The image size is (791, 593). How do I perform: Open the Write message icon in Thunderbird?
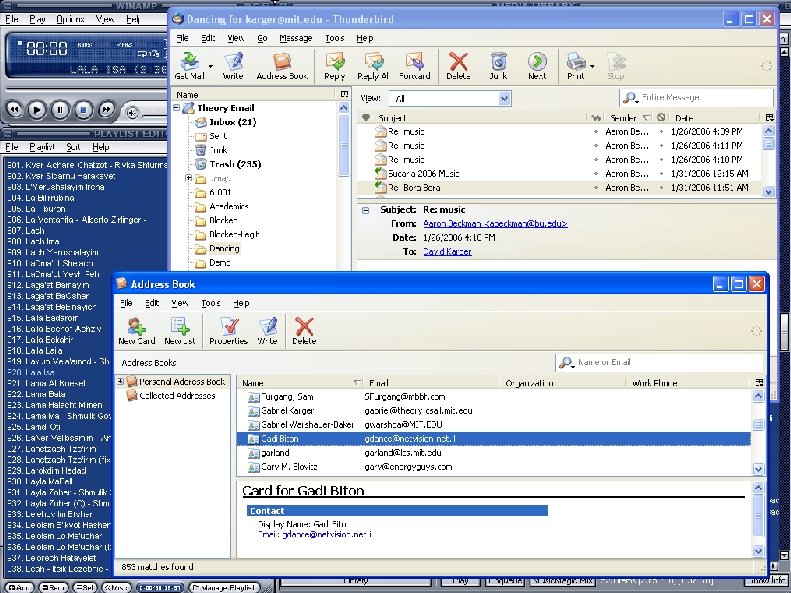[x=233, y=66]
